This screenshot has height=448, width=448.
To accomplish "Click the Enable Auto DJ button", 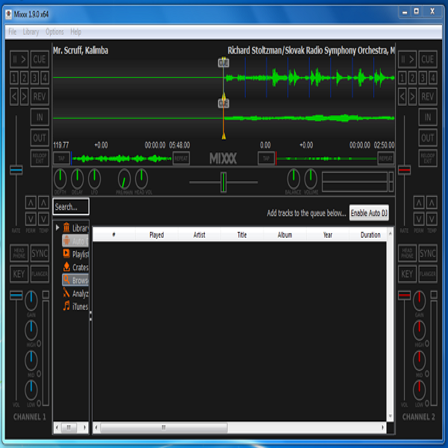I will pos(369,213).
